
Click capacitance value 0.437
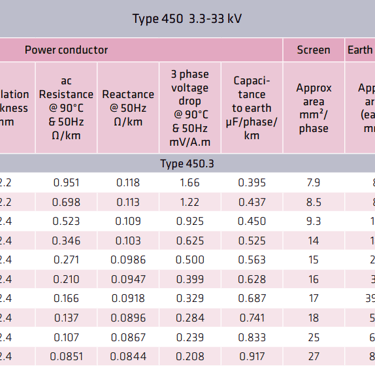click(252, 202)
